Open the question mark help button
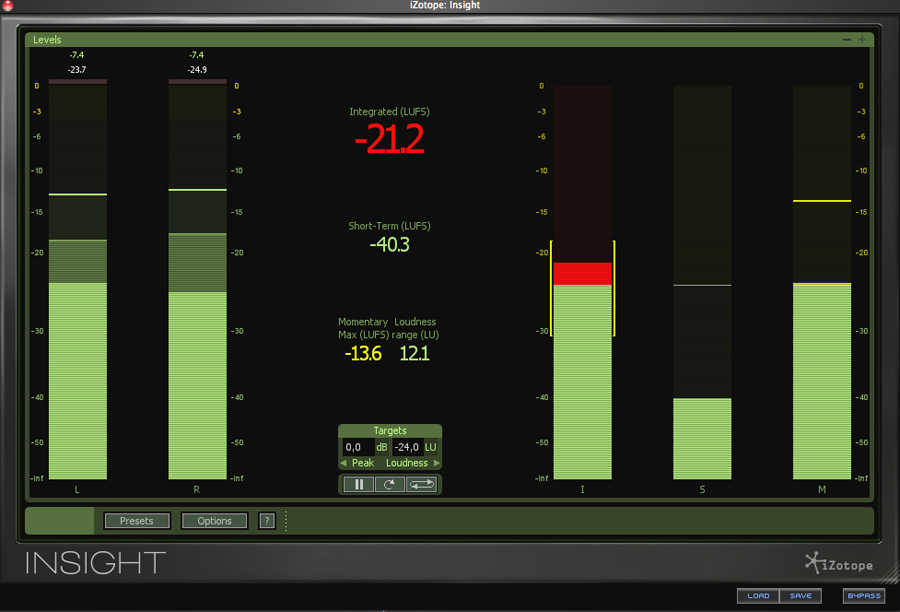Screen dimensions: 900x612 click(267, 521)
